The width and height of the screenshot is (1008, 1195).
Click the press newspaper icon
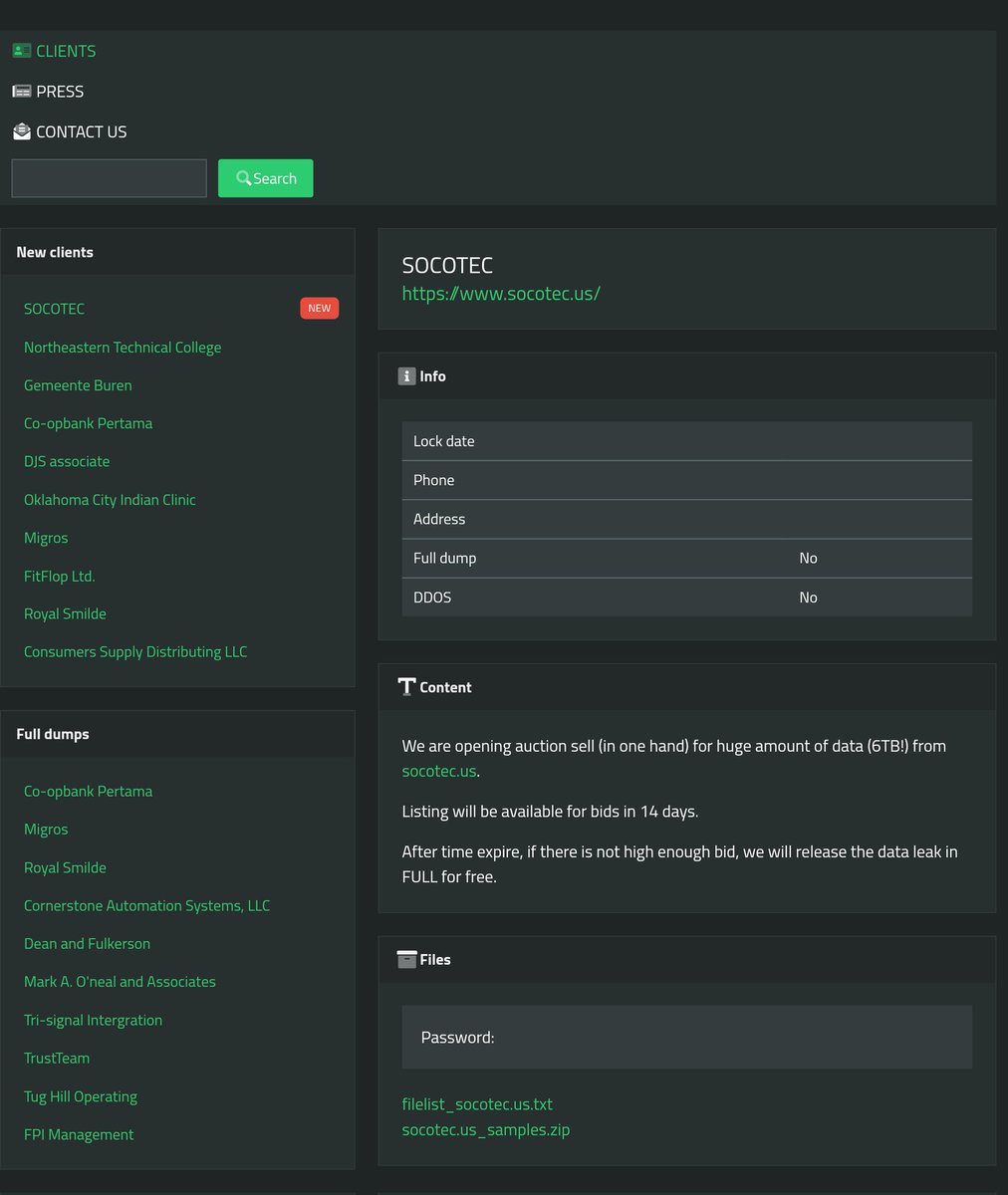point(22,91)
